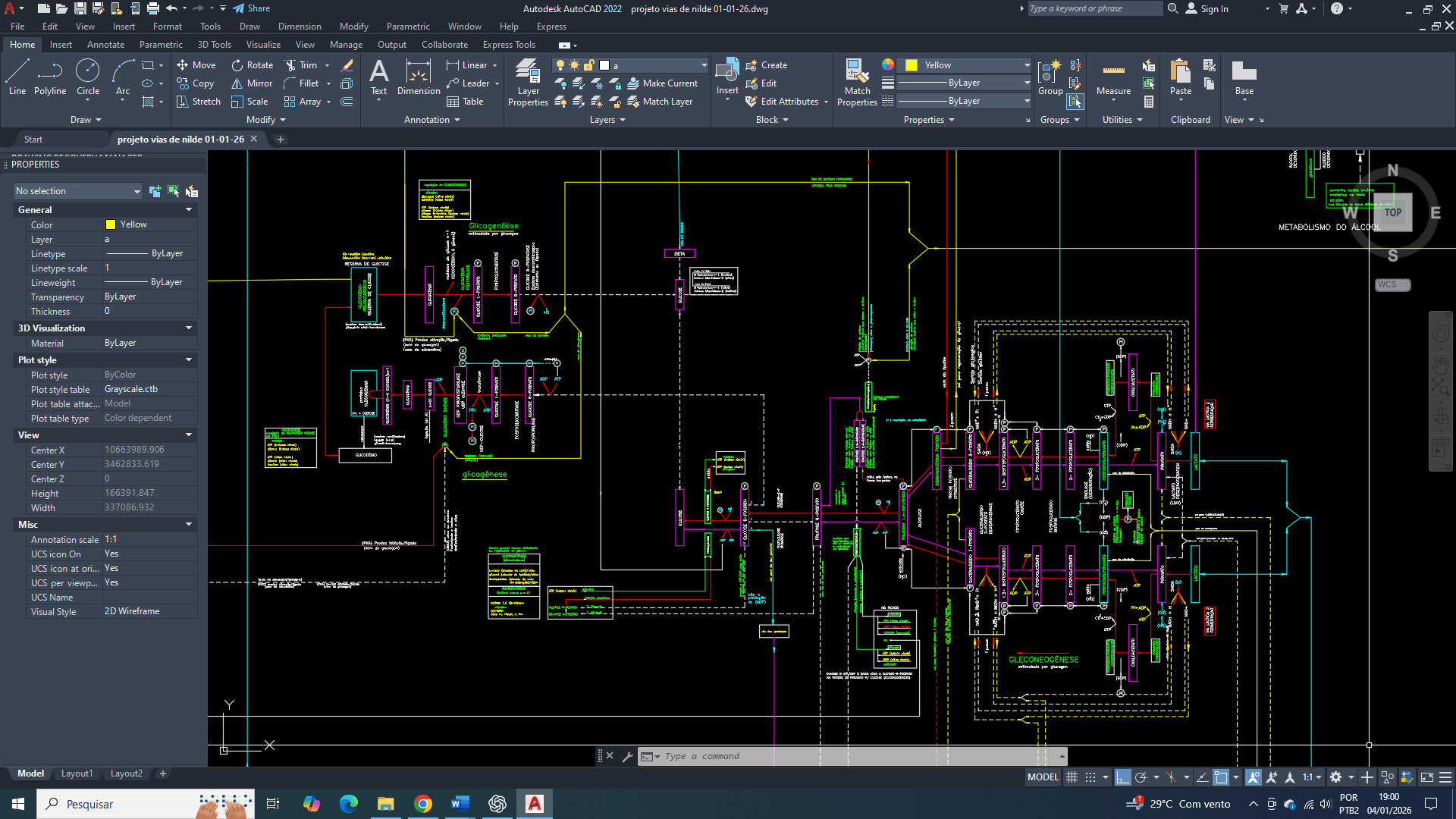
Task: Click the Make Current layer button
Action: 661,83
